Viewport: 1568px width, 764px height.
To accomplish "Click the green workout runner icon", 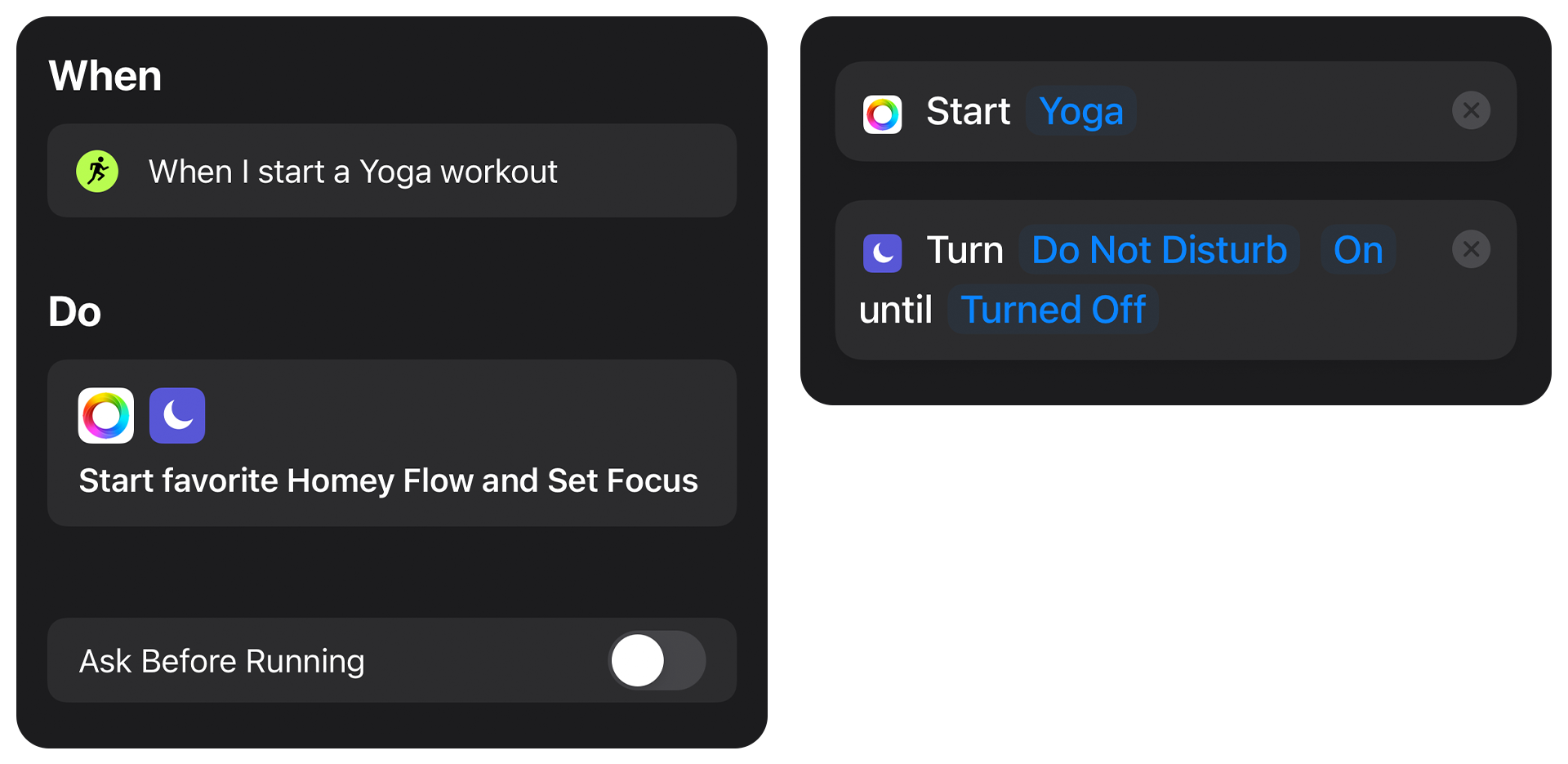I will [97, 172].
